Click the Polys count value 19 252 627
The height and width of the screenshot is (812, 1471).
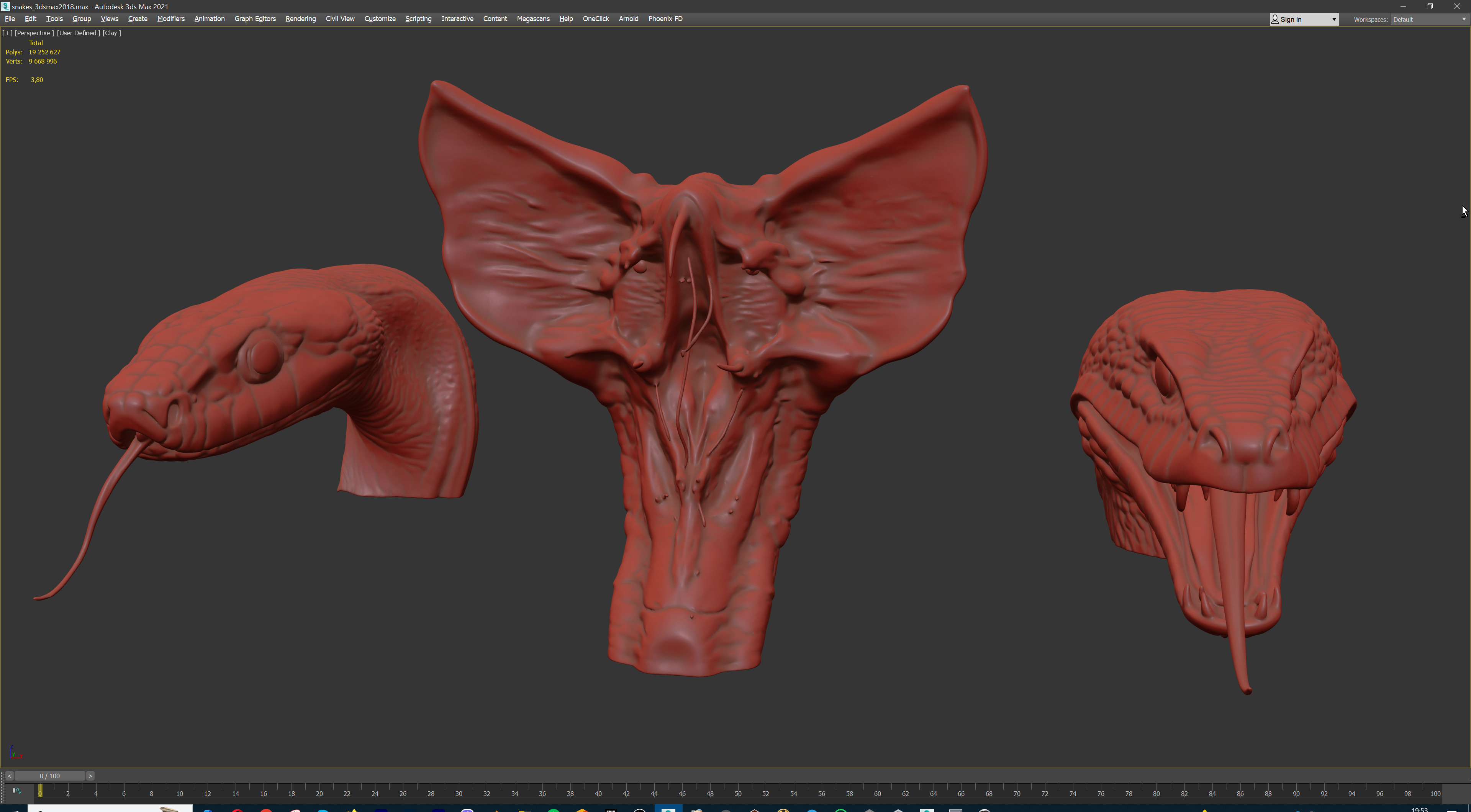[44, 52]
